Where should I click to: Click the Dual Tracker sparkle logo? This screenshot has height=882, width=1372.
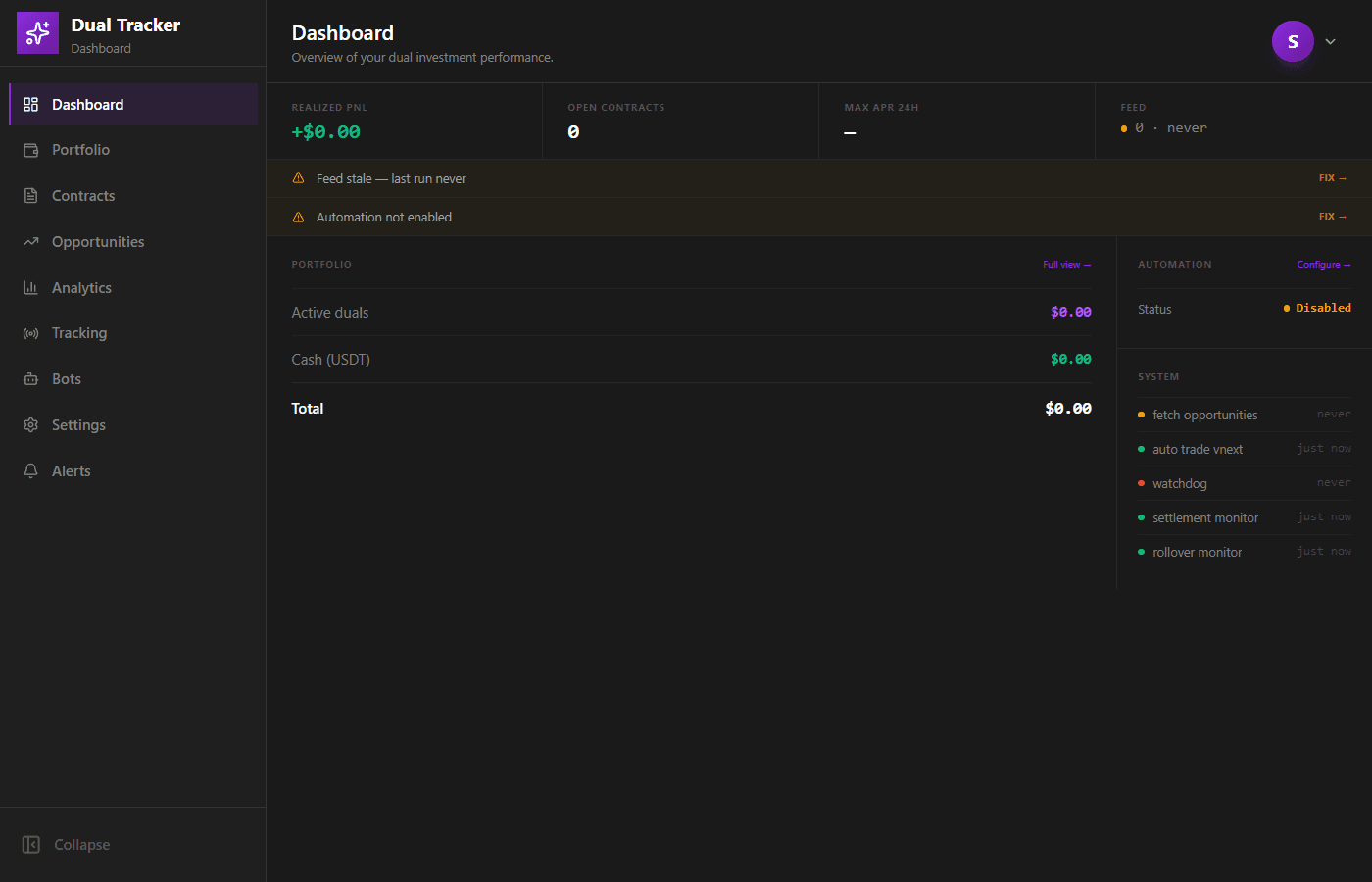click(x=37, y=33)
